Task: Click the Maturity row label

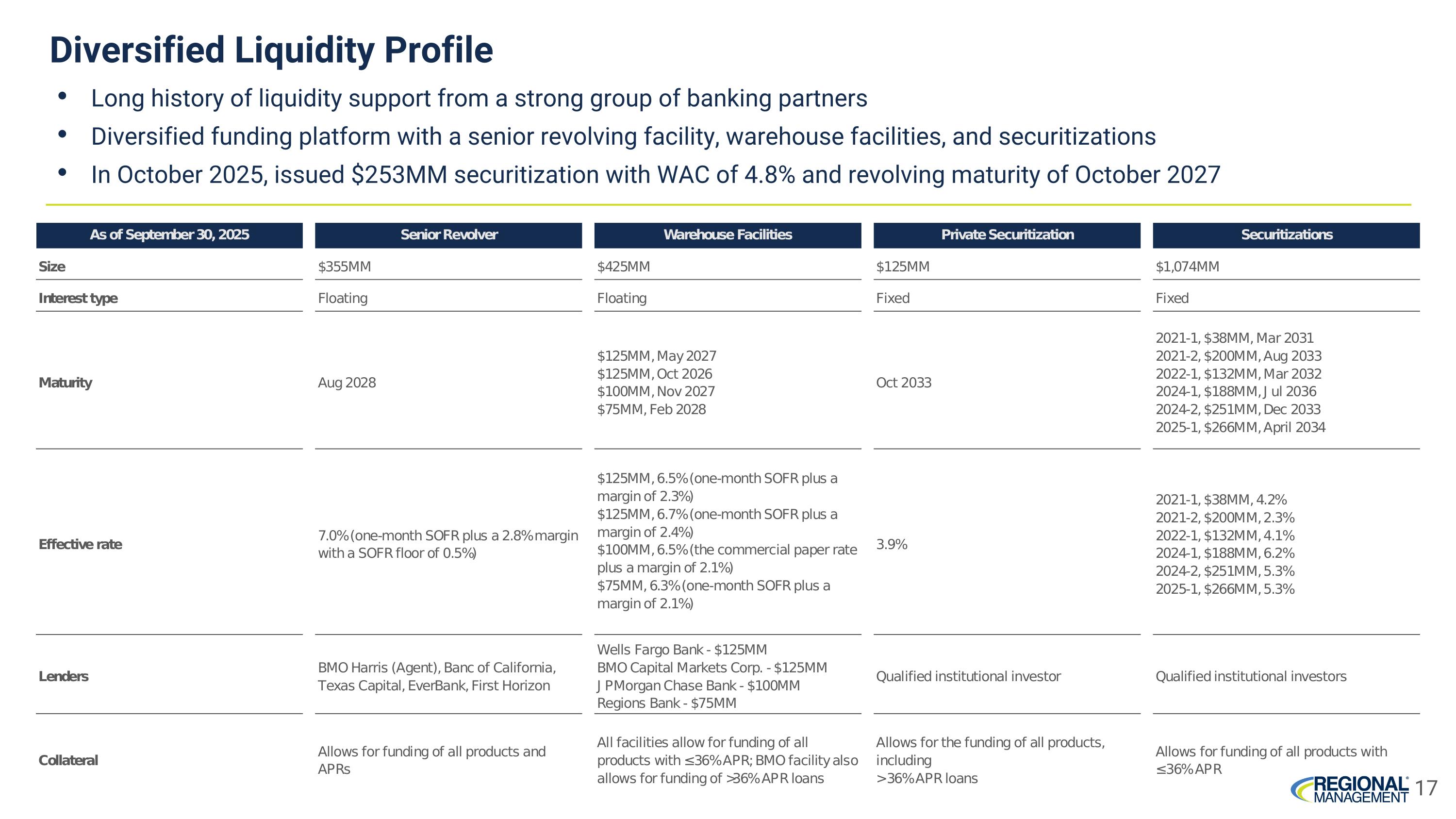Action: click(65, 383)
